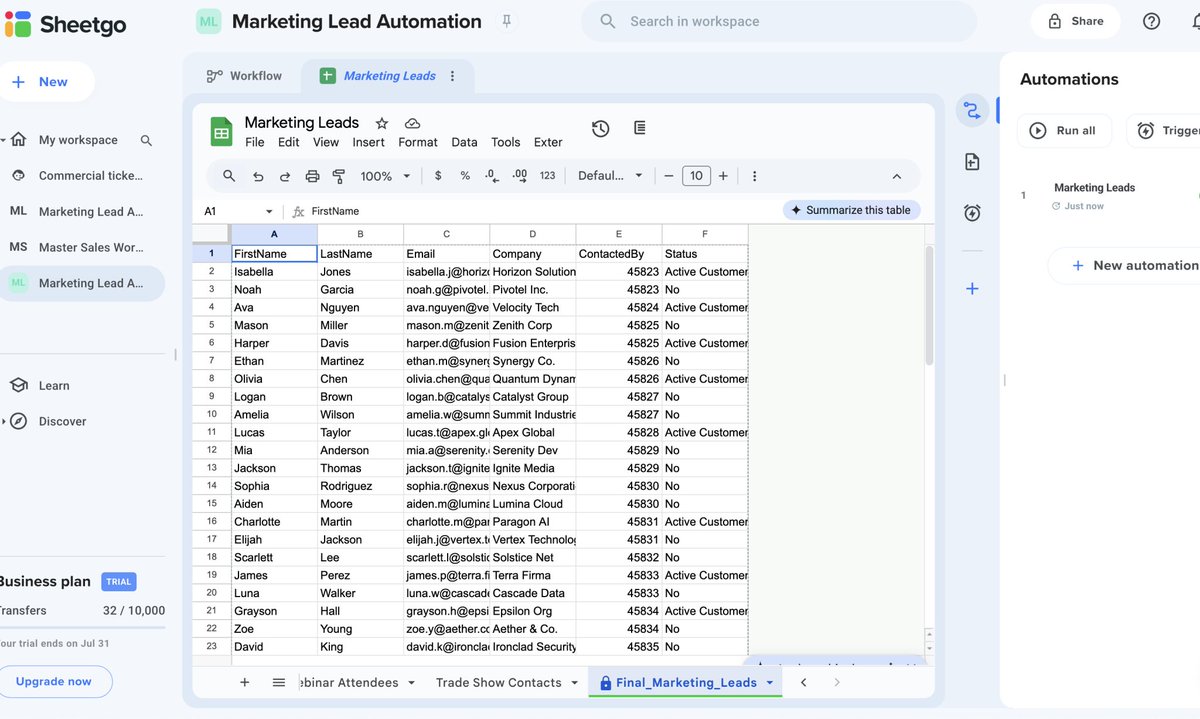Switch to the Workflow tab
Viewport: 1200px width, 719px height.
point(244,76)
